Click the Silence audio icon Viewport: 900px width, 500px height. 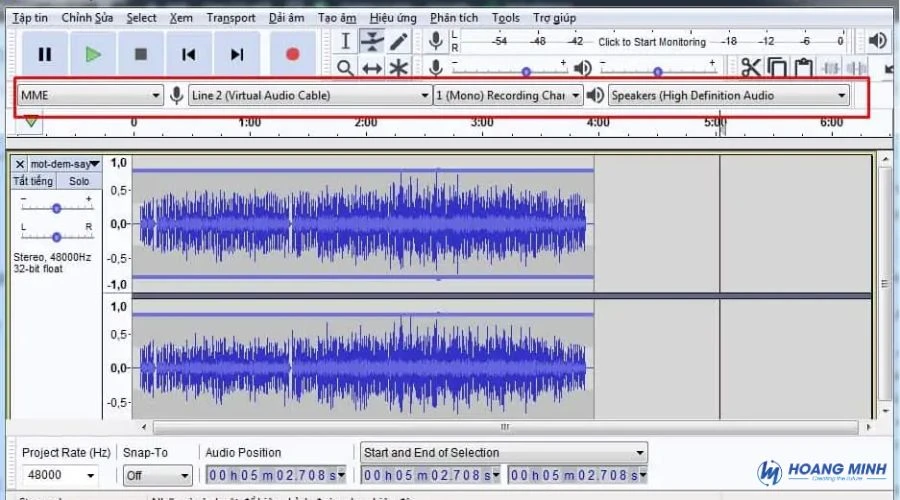coord(857,68)
